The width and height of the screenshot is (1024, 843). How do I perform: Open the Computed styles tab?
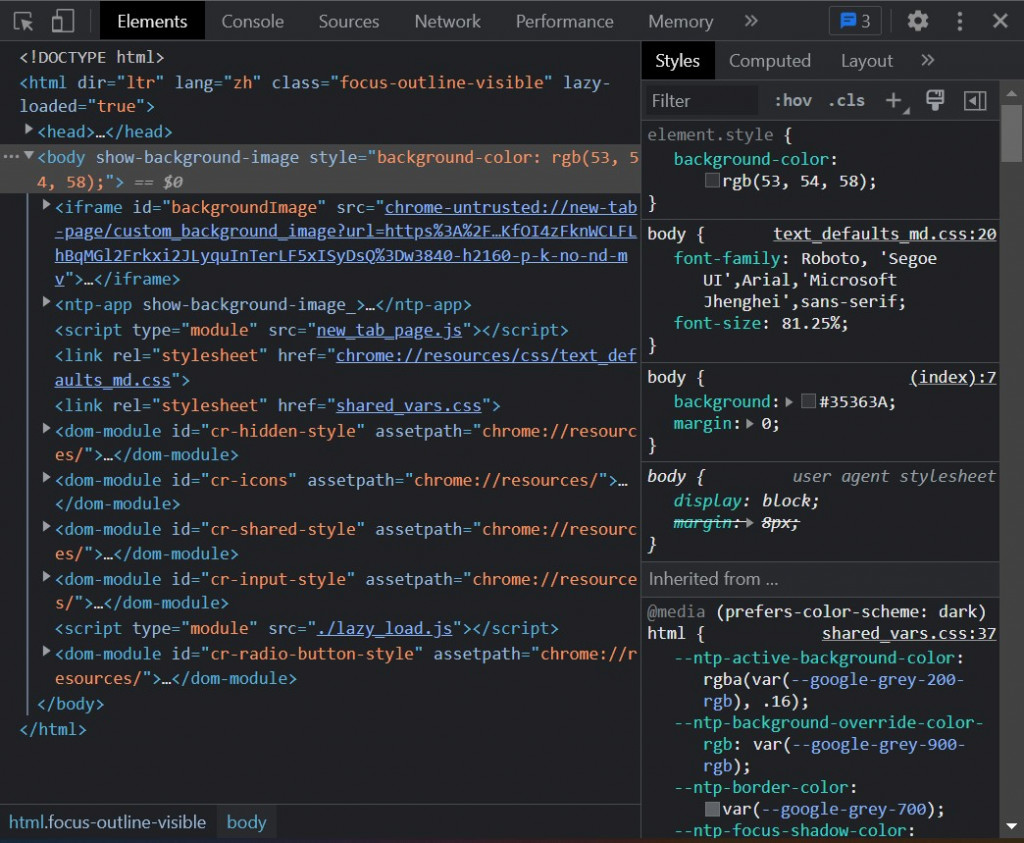pos(769,61)
